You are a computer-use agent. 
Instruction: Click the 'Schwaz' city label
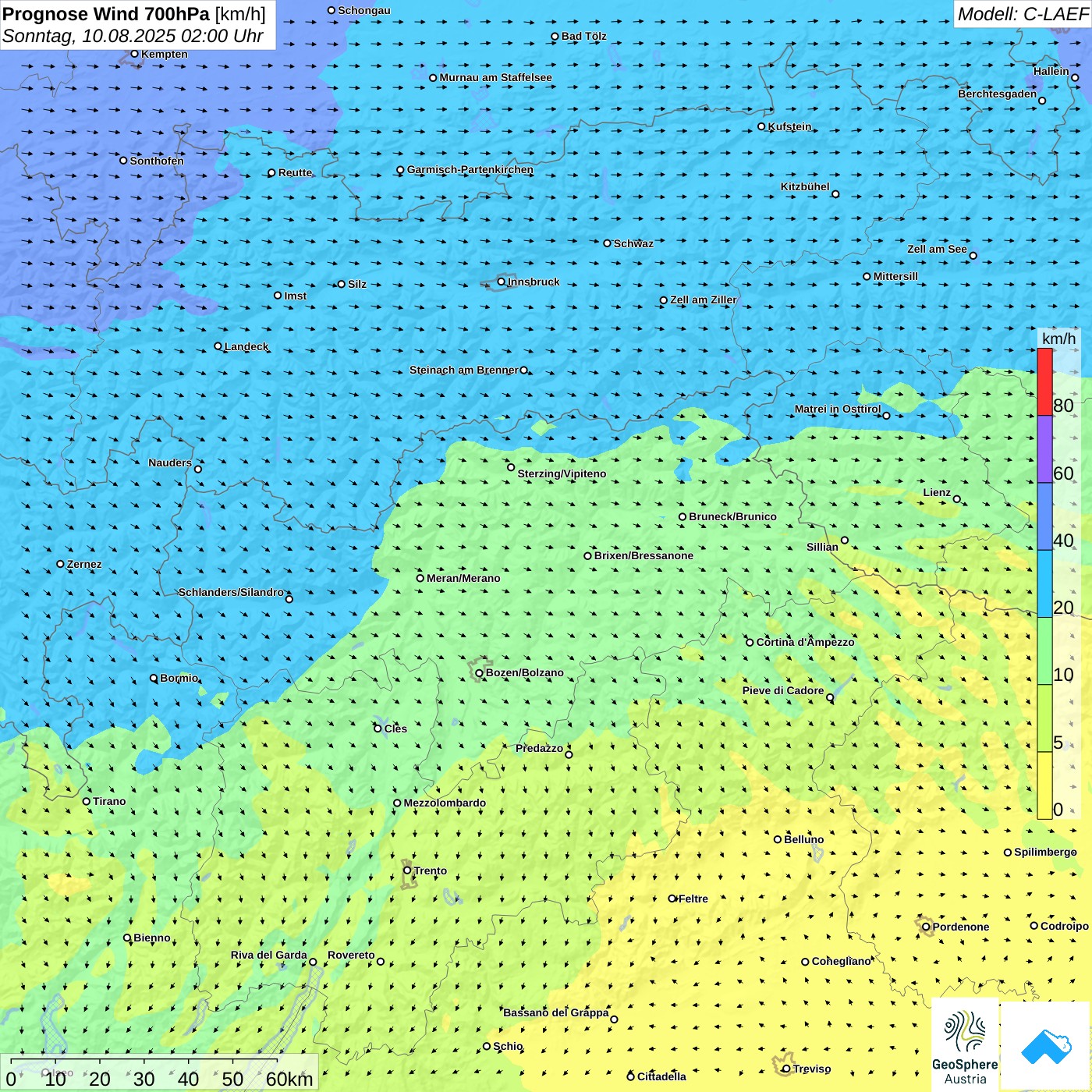coord(634,243)
